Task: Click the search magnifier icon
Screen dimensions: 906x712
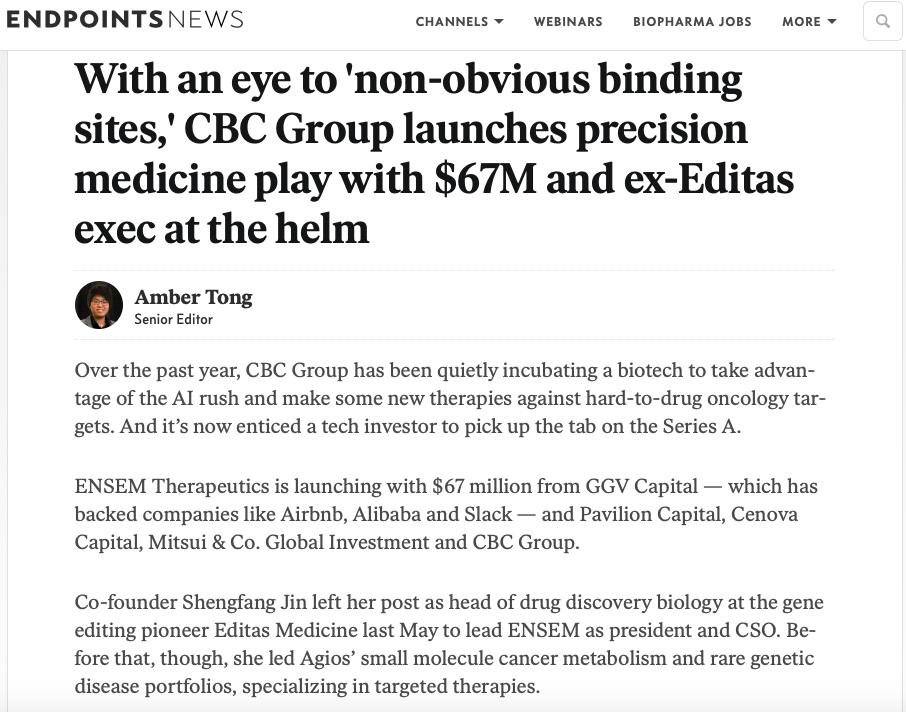Action: click(x=882, y=21)
